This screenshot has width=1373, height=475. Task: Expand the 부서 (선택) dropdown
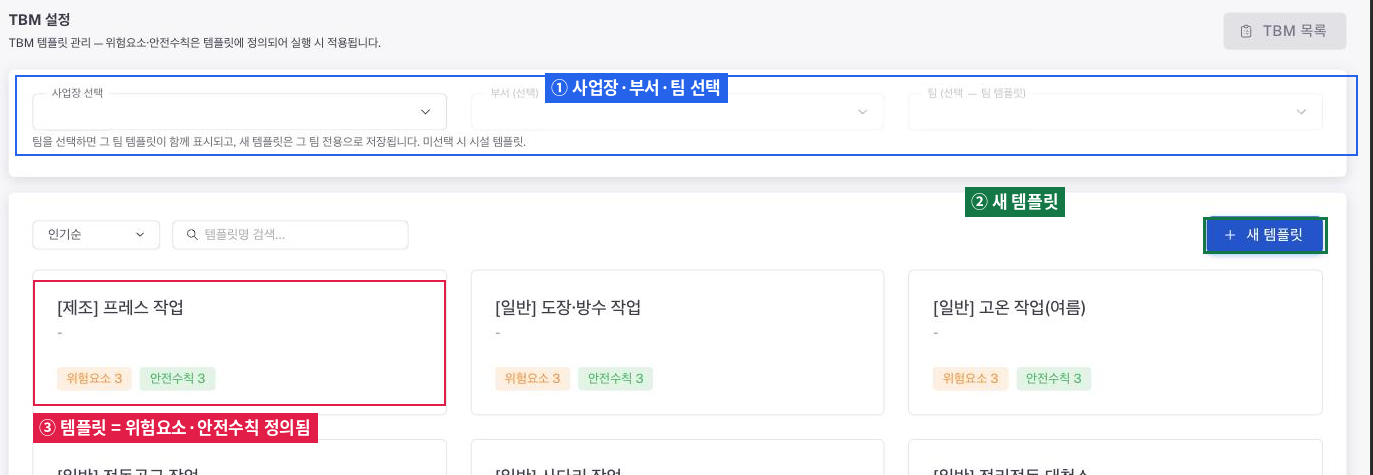point(677,111)
